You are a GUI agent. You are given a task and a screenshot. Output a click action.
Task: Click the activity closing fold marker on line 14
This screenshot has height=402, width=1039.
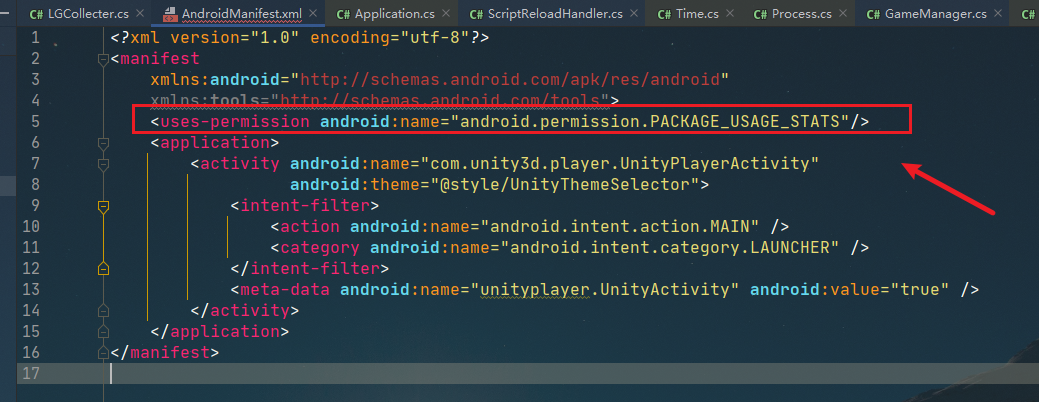pos(103,310)
